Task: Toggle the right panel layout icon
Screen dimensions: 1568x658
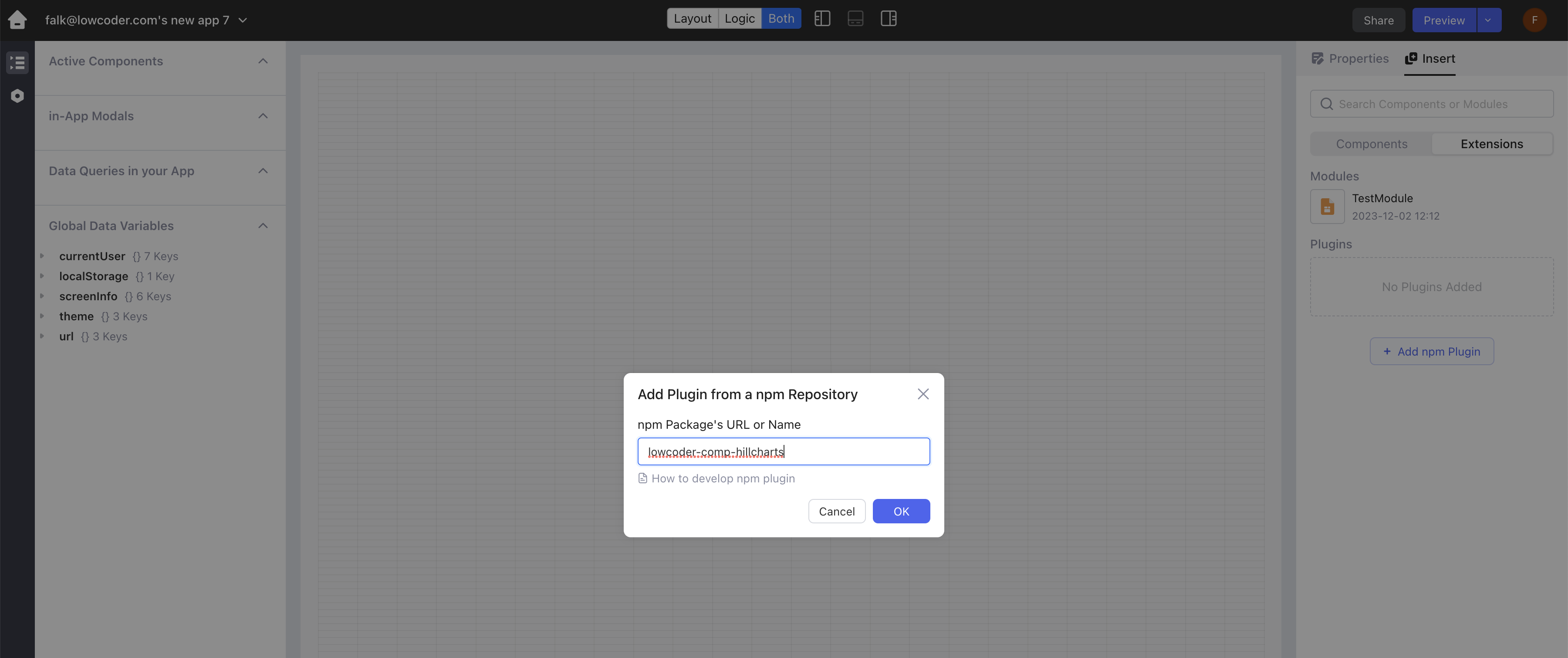Action: [x=888, y=18]
